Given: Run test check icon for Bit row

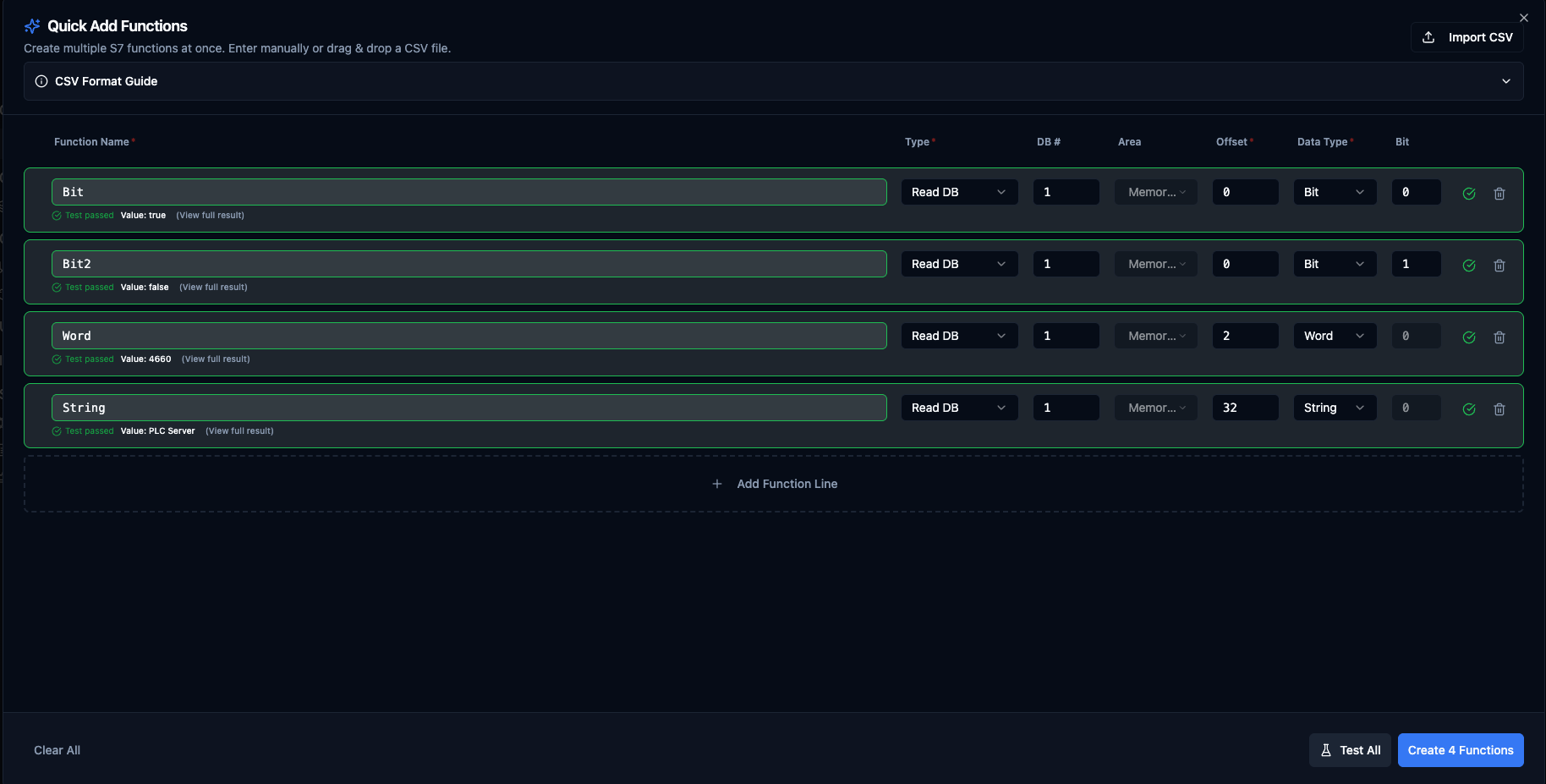Looking at the screenshot, I should click(1468, 194).
